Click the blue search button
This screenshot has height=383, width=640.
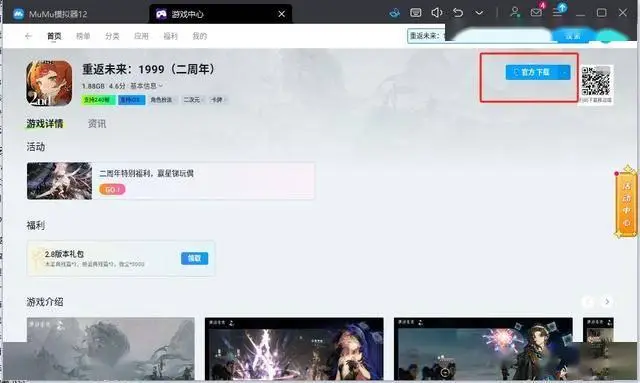point(573,36)
